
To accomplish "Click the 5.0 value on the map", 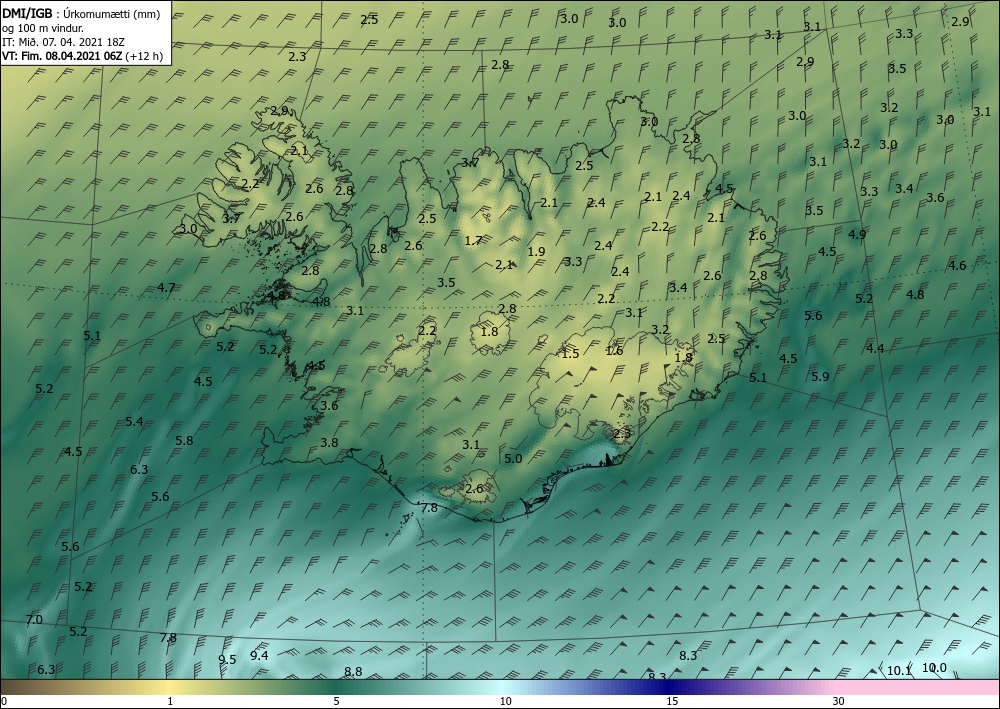I will tap(513, 458).
